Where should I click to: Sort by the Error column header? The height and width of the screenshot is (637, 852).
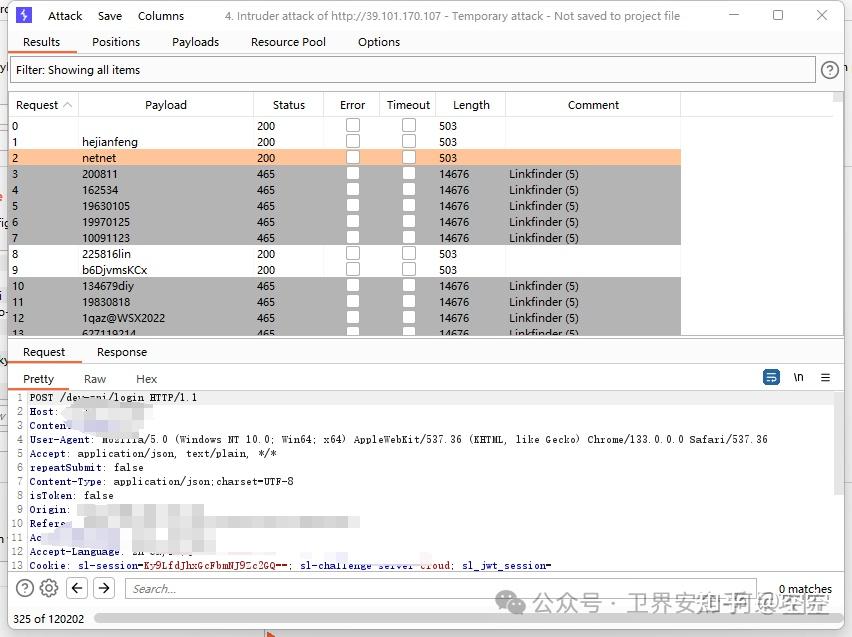[x=352, y=105]
